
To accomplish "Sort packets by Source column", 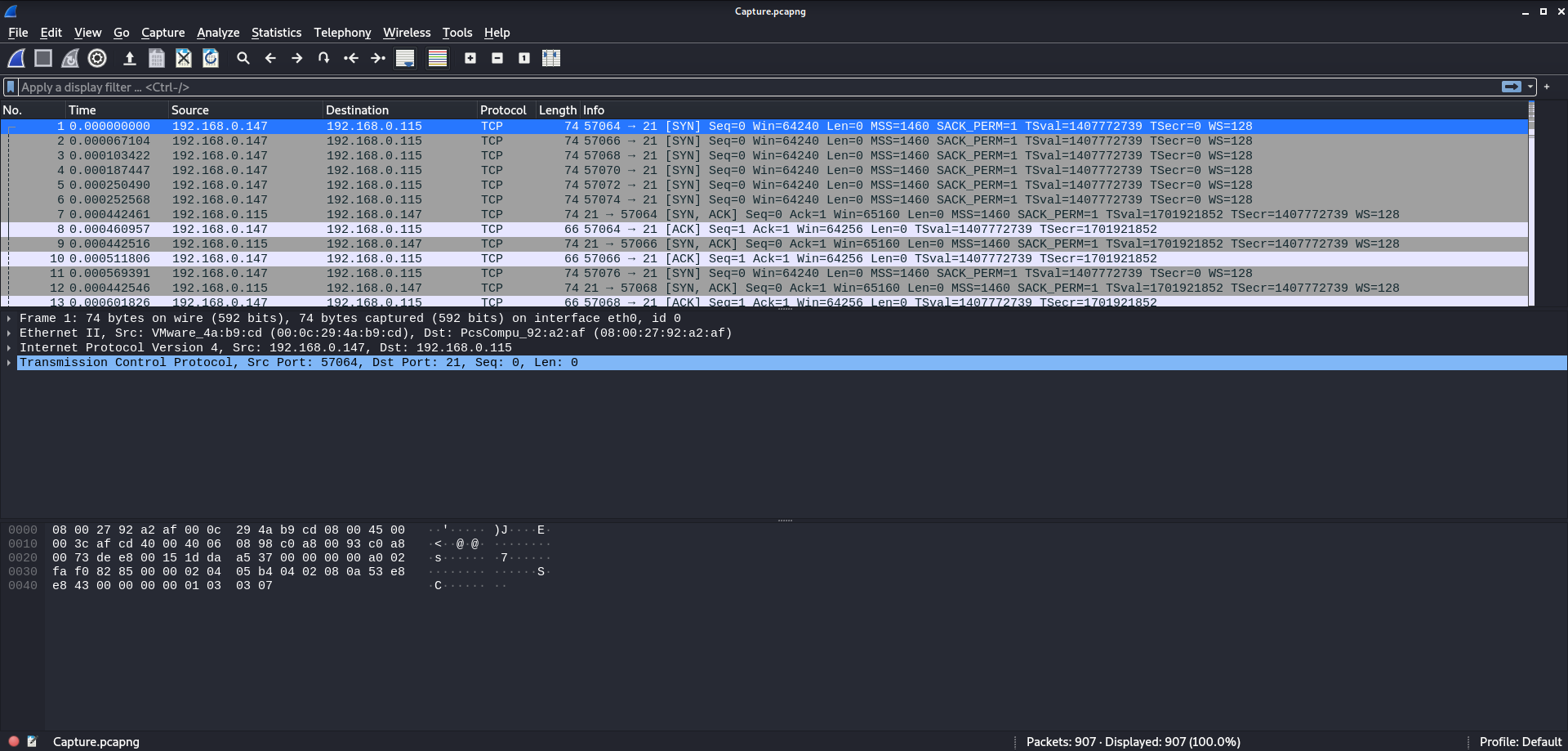I will (x=246, y=110).
